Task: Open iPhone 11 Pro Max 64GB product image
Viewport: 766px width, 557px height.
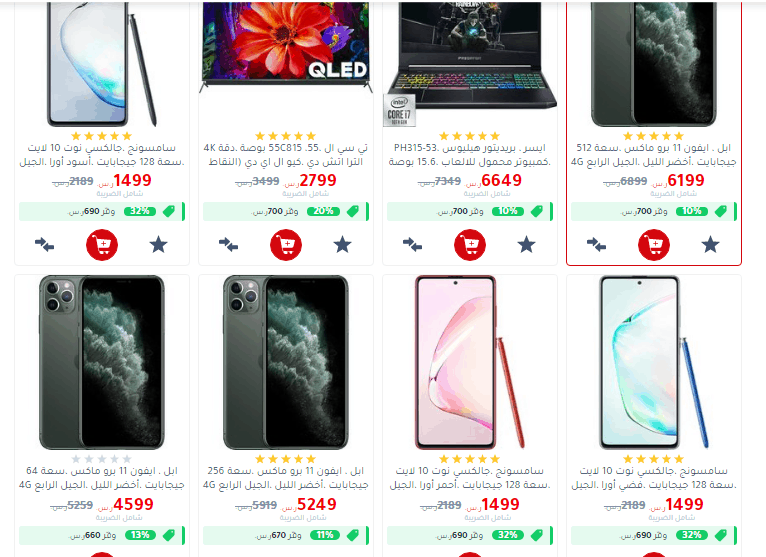Action: (102, 362)
